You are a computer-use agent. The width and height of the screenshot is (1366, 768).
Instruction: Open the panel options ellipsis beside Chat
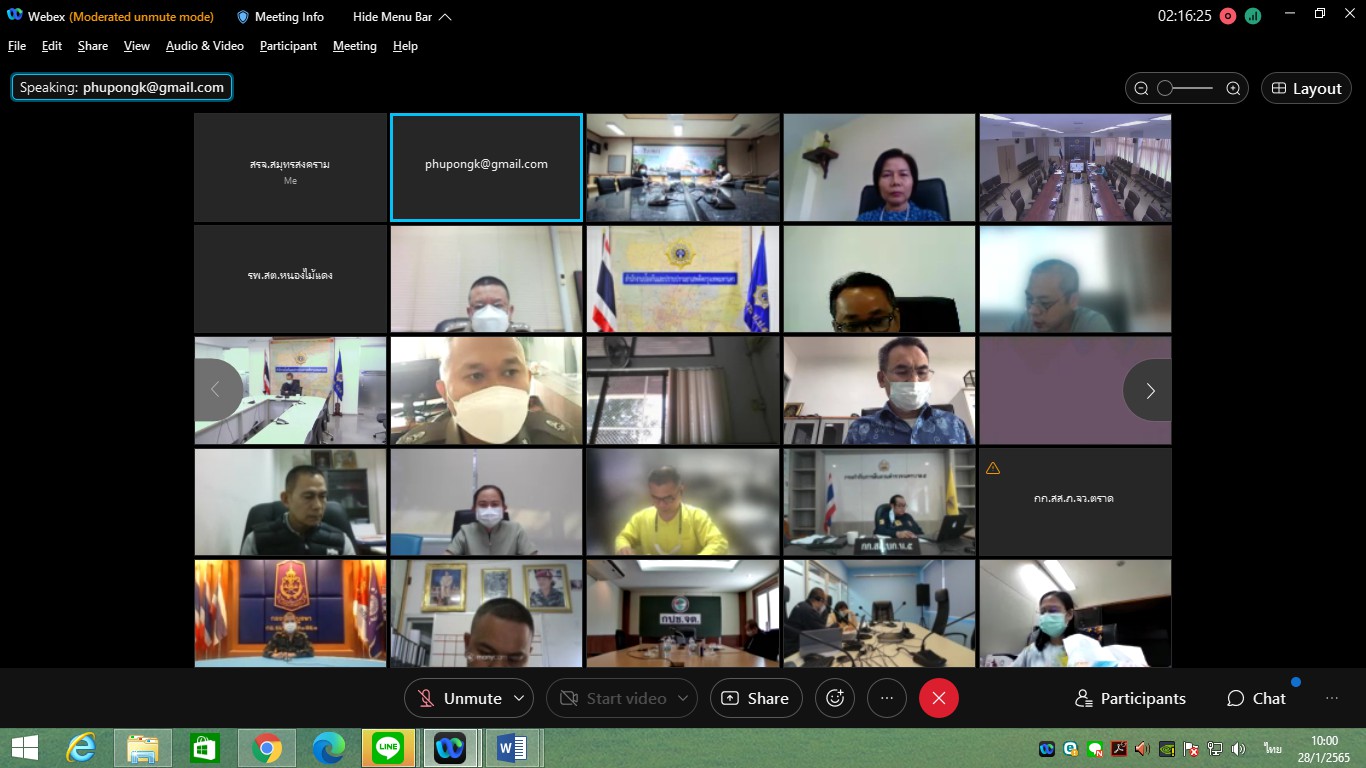1331,698
